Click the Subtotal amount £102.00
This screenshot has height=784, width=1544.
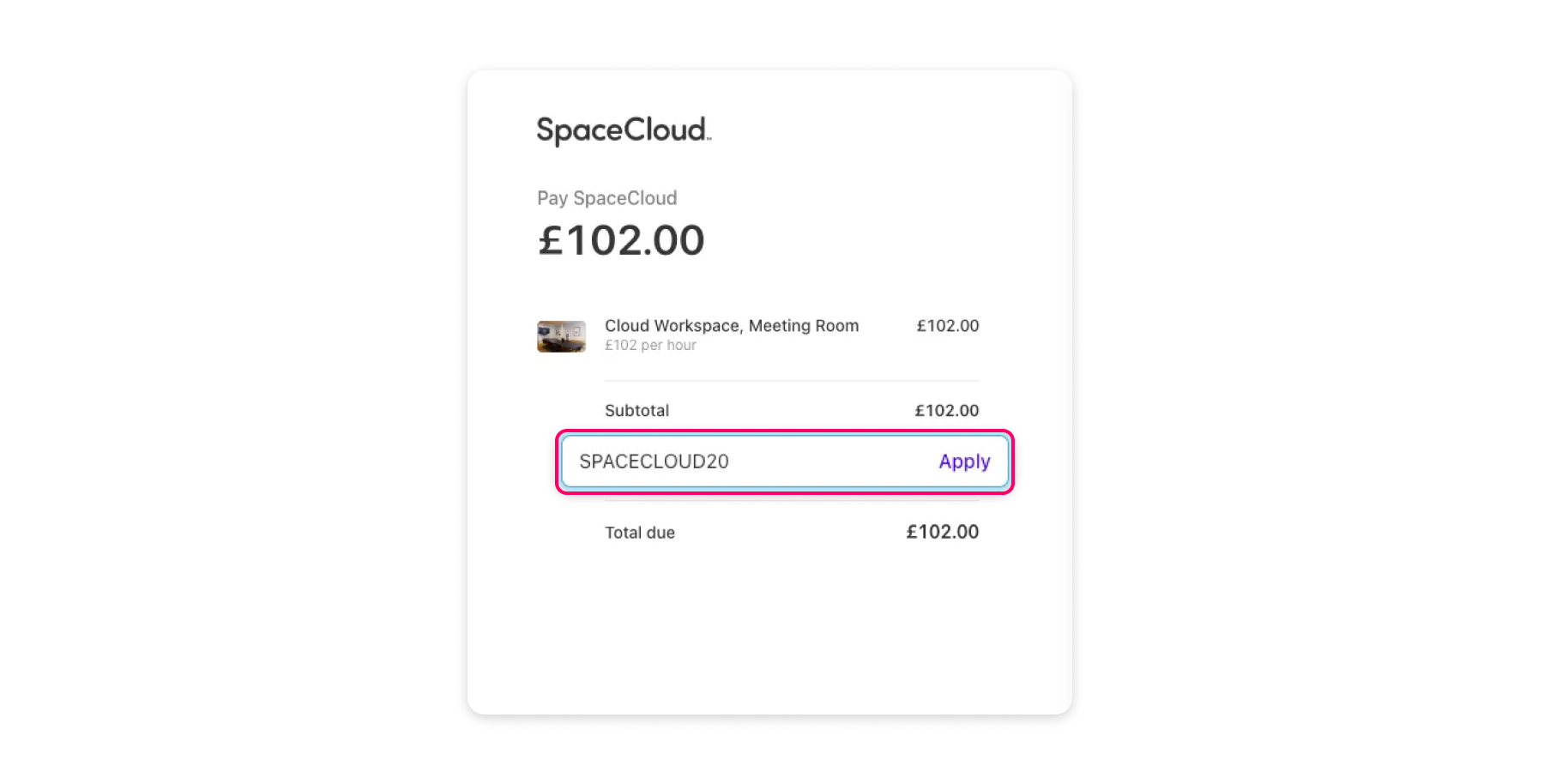(x=947, y=411)
